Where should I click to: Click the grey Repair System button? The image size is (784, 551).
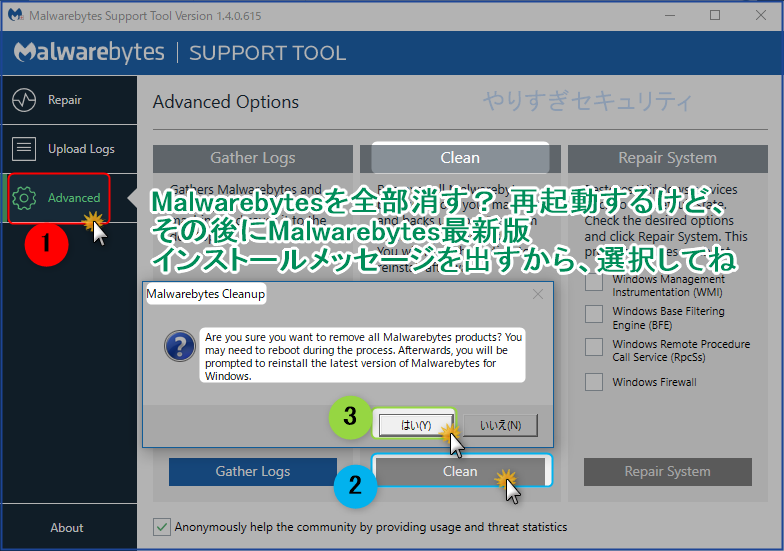click(668, 472)
